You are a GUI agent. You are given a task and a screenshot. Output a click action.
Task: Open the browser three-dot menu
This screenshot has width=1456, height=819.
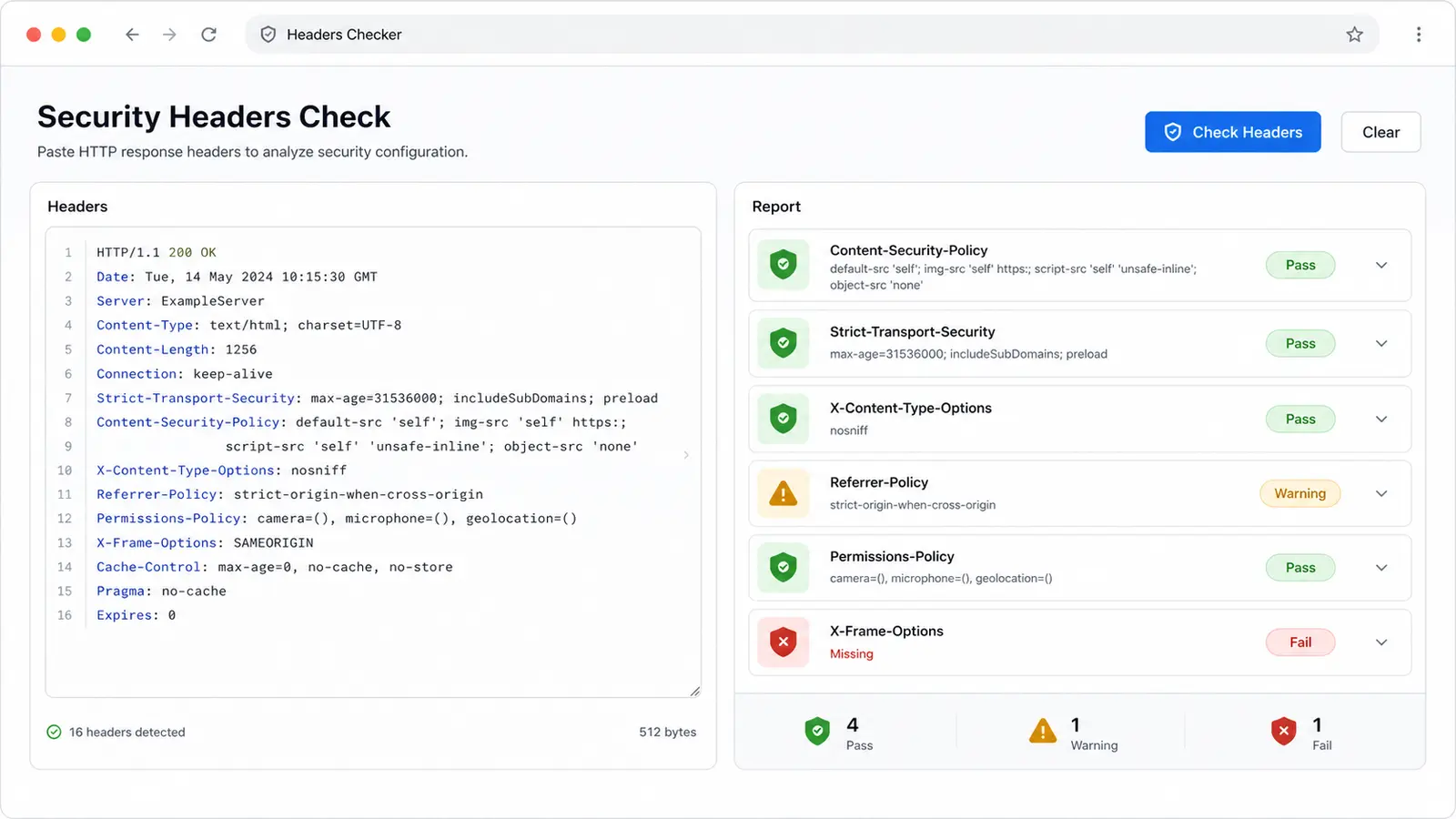1418,35
